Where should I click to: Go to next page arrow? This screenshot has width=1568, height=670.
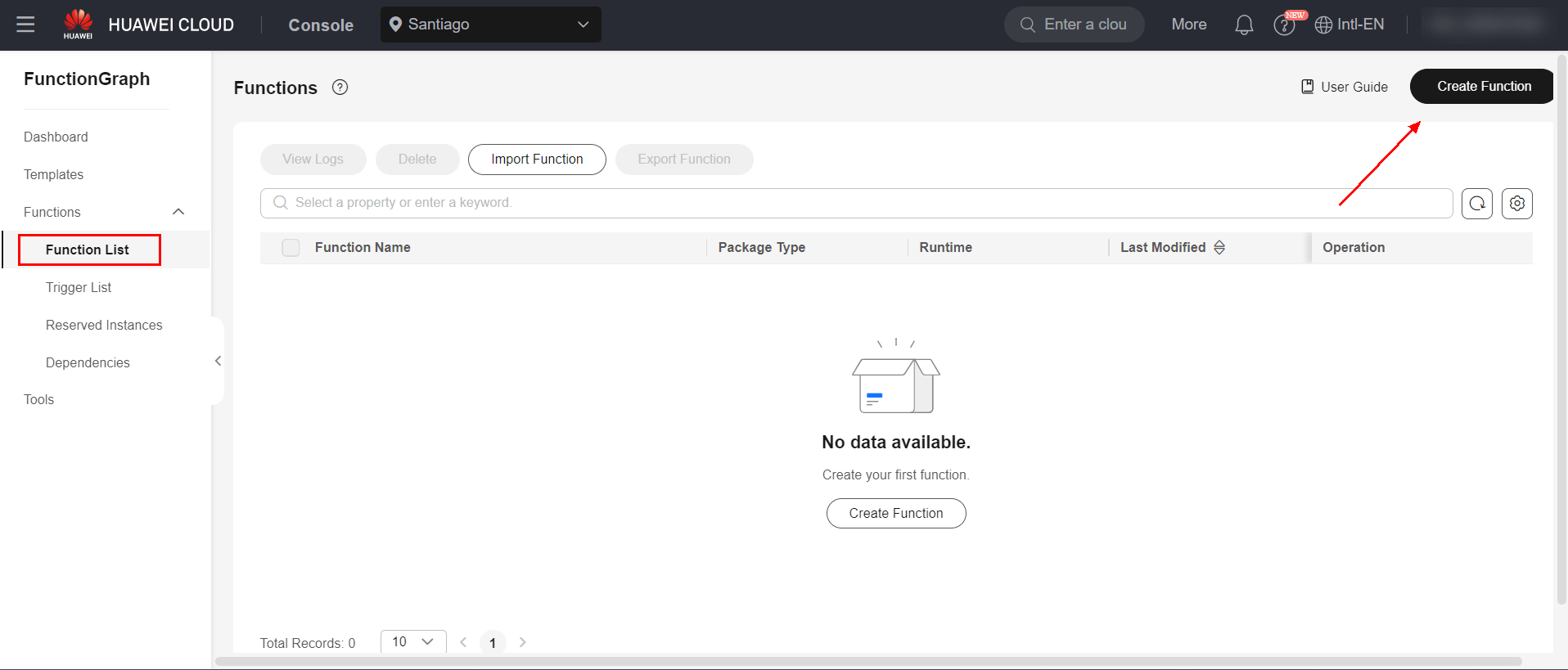pyautogui.click(x=522, y=642)
